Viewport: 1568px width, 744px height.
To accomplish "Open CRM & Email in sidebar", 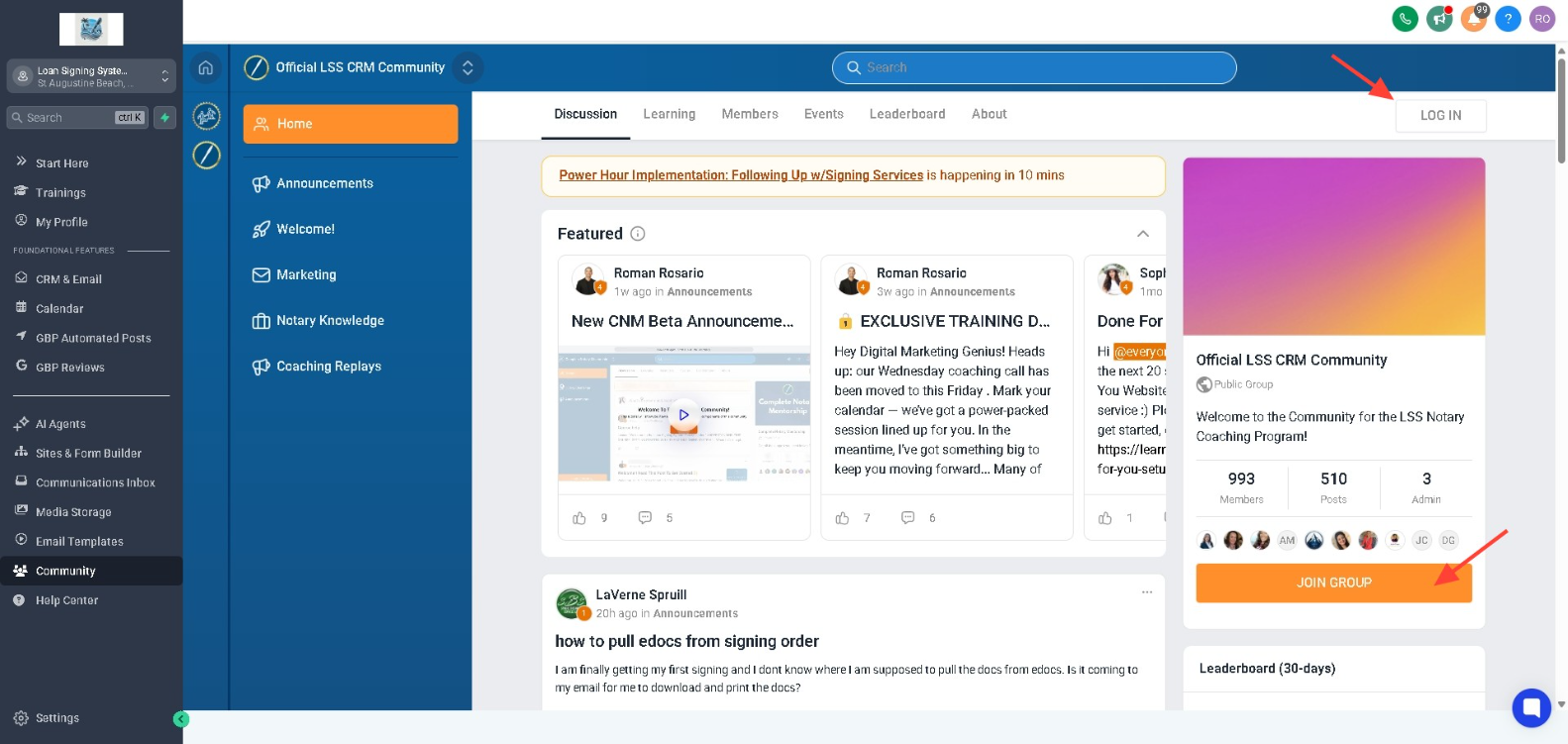I will tap(68, 279).
